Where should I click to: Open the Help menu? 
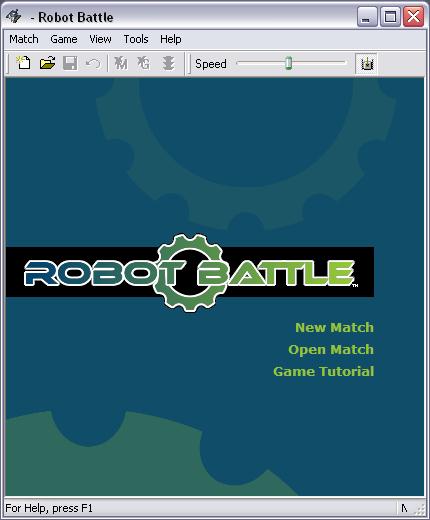[171, 39]
